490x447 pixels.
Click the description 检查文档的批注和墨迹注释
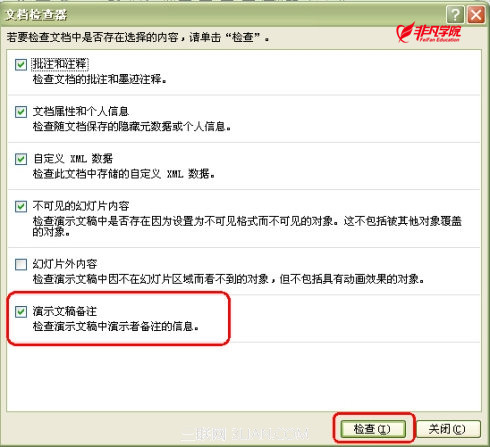pos(99,79)
